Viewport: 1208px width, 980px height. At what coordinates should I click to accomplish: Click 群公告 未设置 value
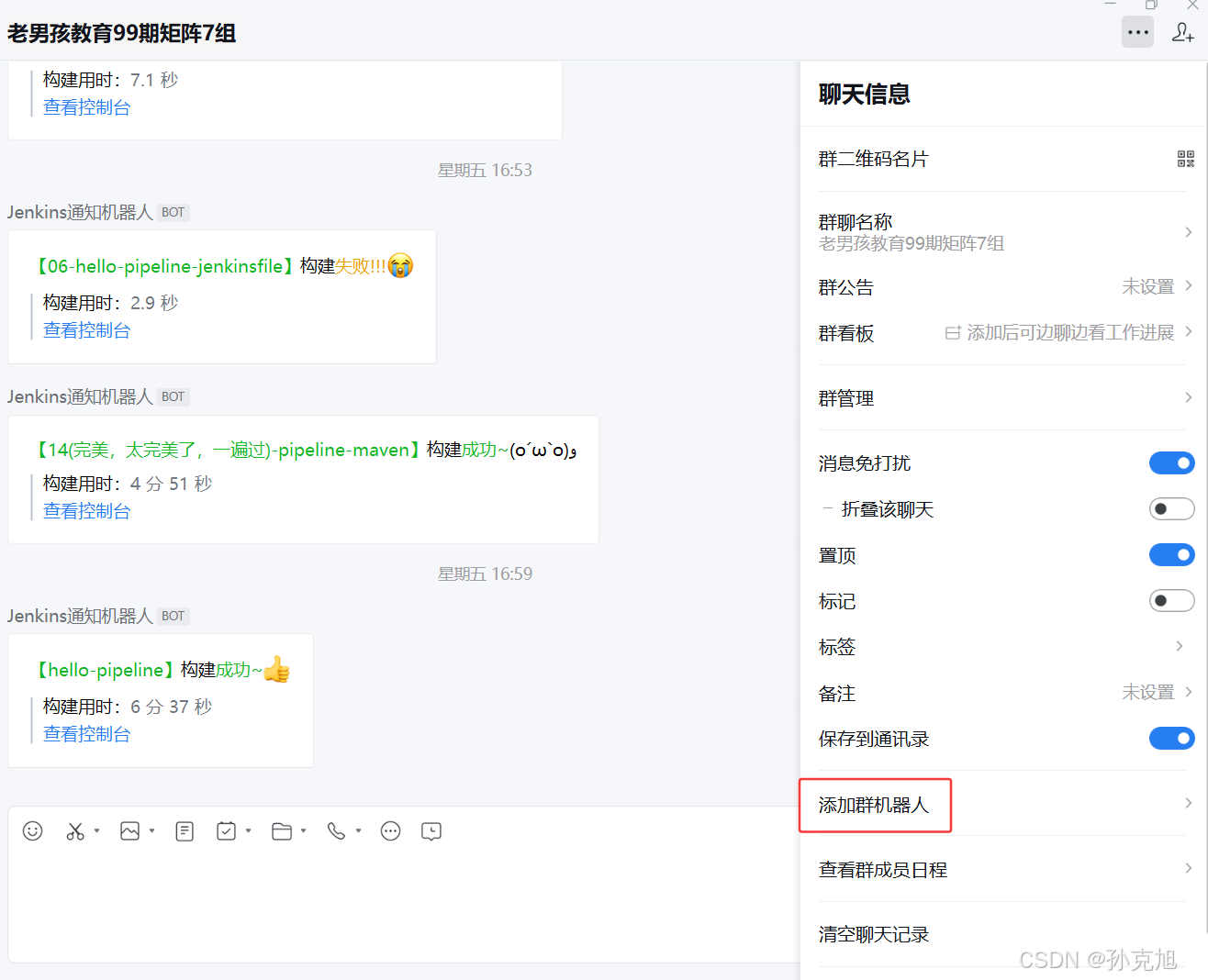tap(1148, 286)
